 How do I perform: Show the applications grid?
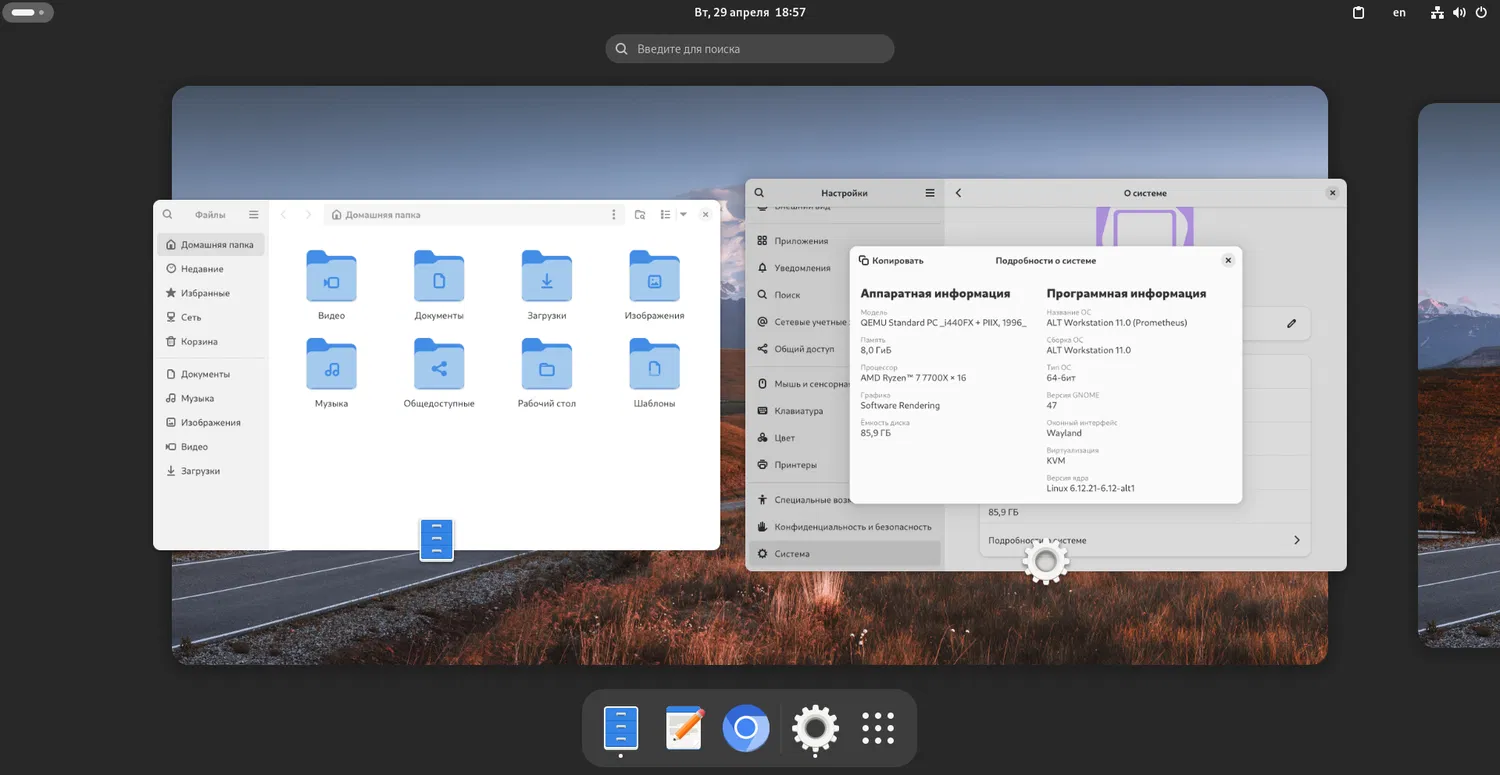[878, 728]
